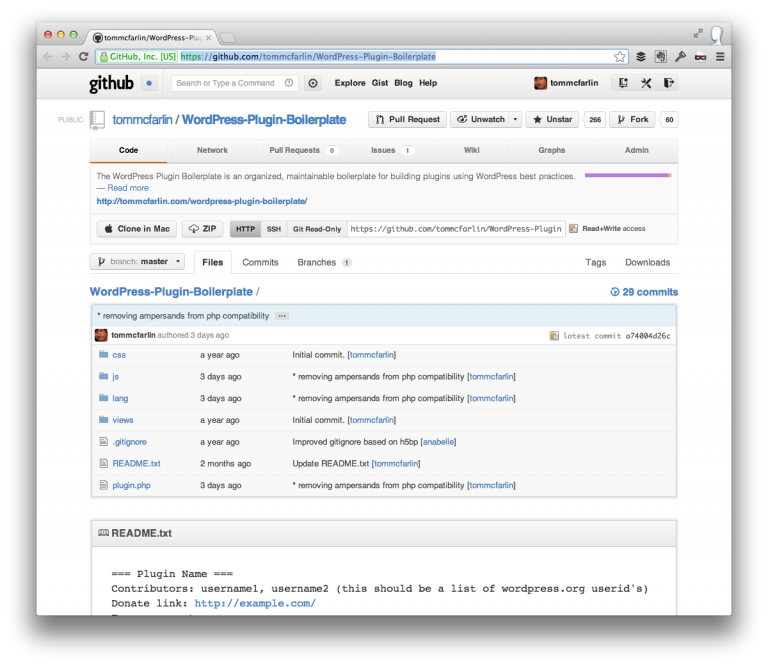Open the Chrome menu icon
Screen dimensions: 768x666
tap(720, 57)
